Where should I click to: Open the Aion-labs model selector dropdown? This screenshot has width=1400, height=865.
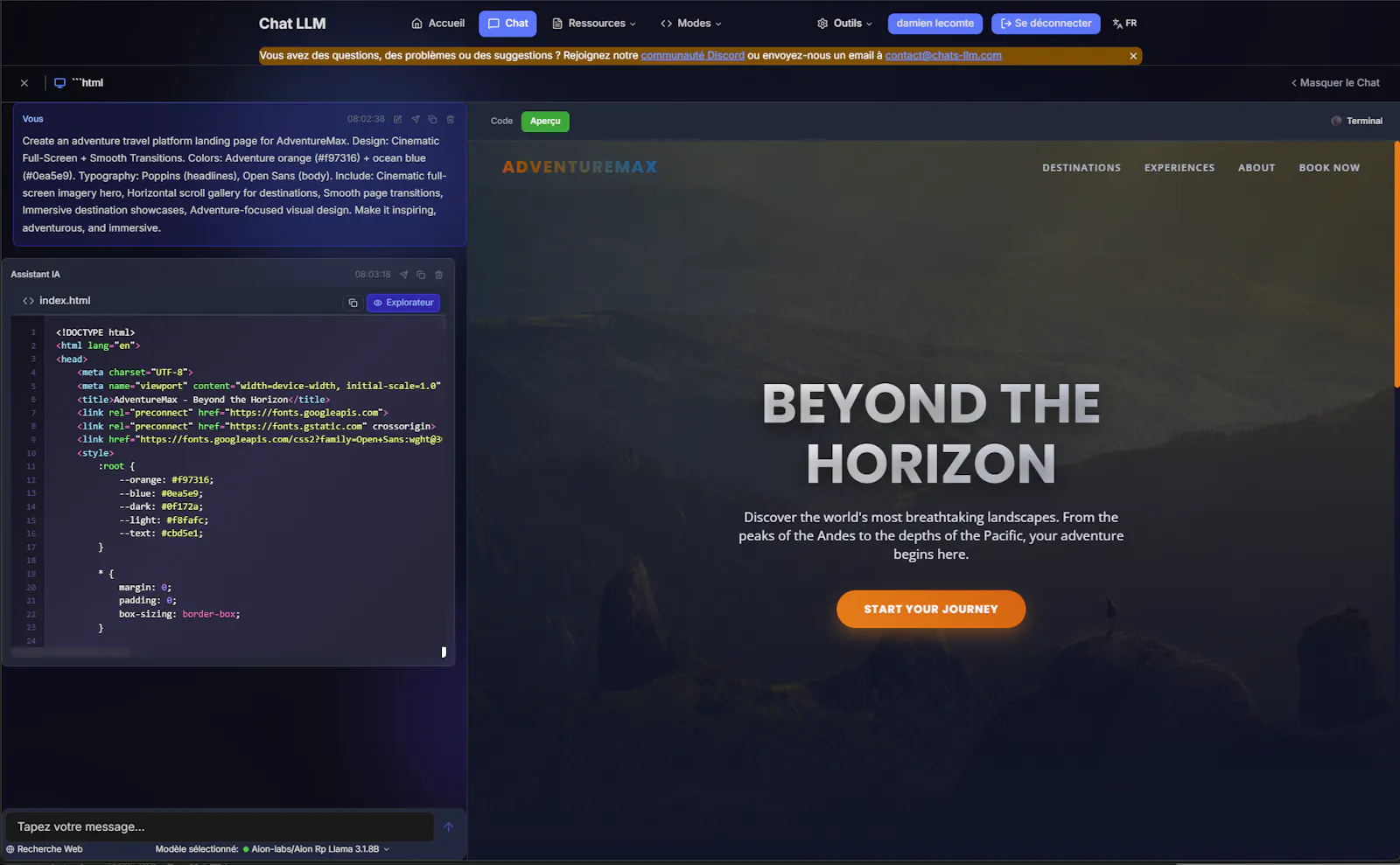pyautogui.click(x=316, y=849)
